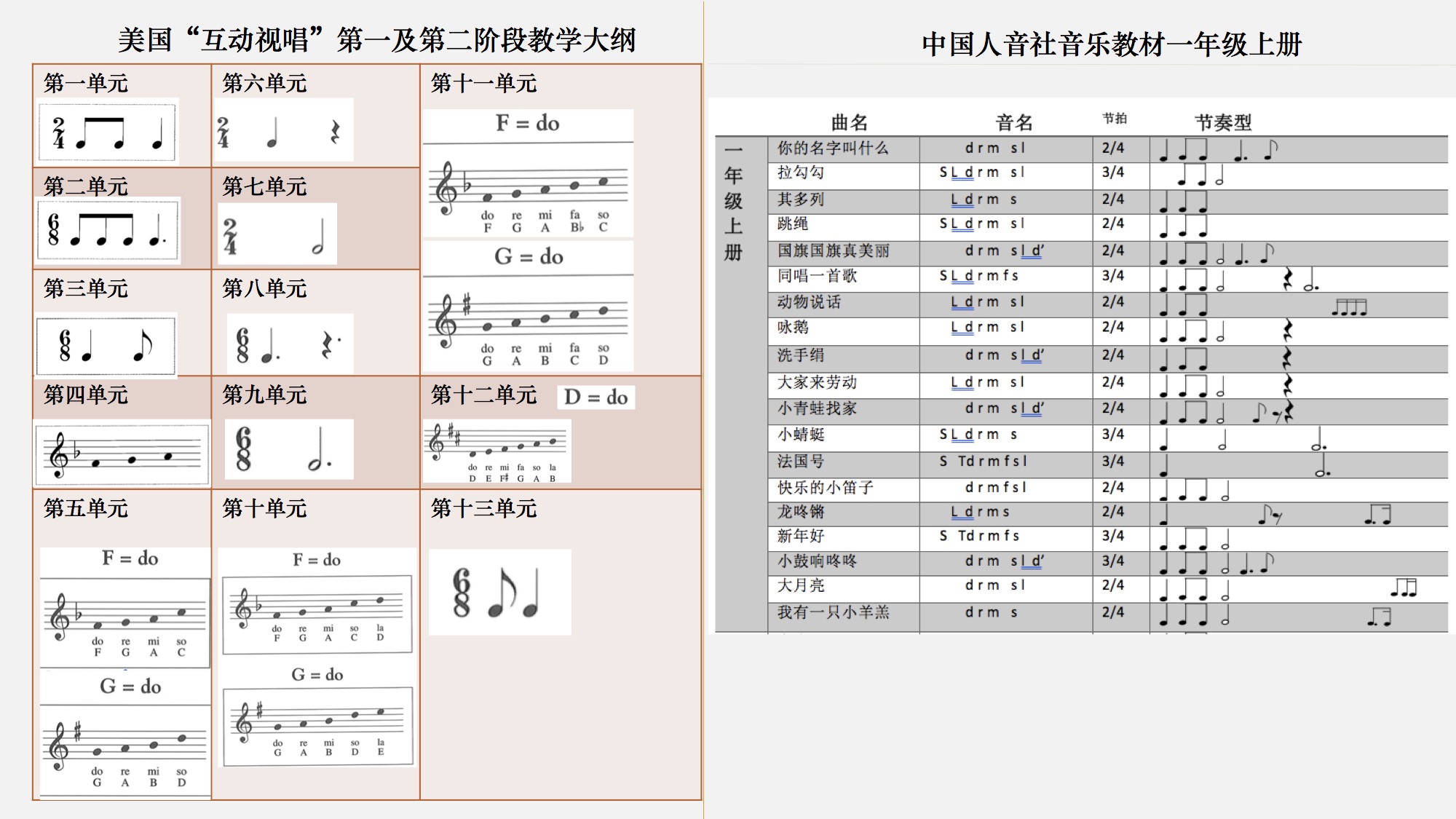Click the 6/8 quarter-eighth image in 第三单元
Screen dimensions: 1456x819
(x=106, y=346)
